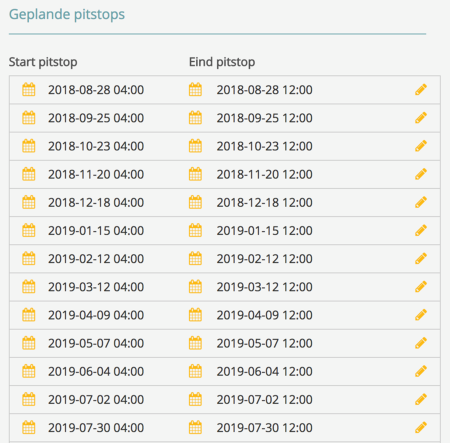Viewport: 450px width, 443px height.
Task: Click end calendar icon for 2019-01-15
Action: click(195, 230)
